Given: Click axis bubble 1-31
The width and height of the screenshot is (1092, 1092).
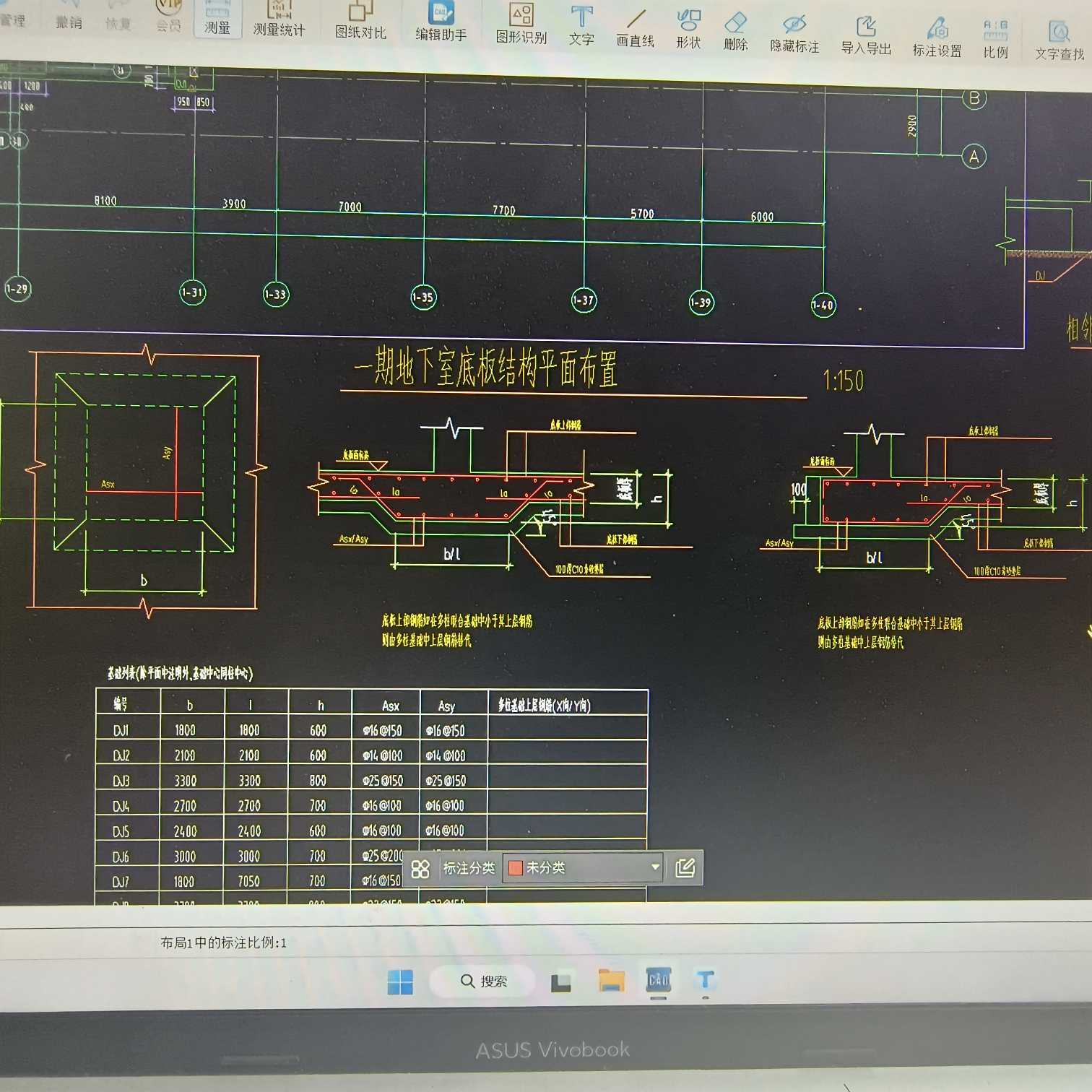Looking at the screenshot, I should coord(193,292).
